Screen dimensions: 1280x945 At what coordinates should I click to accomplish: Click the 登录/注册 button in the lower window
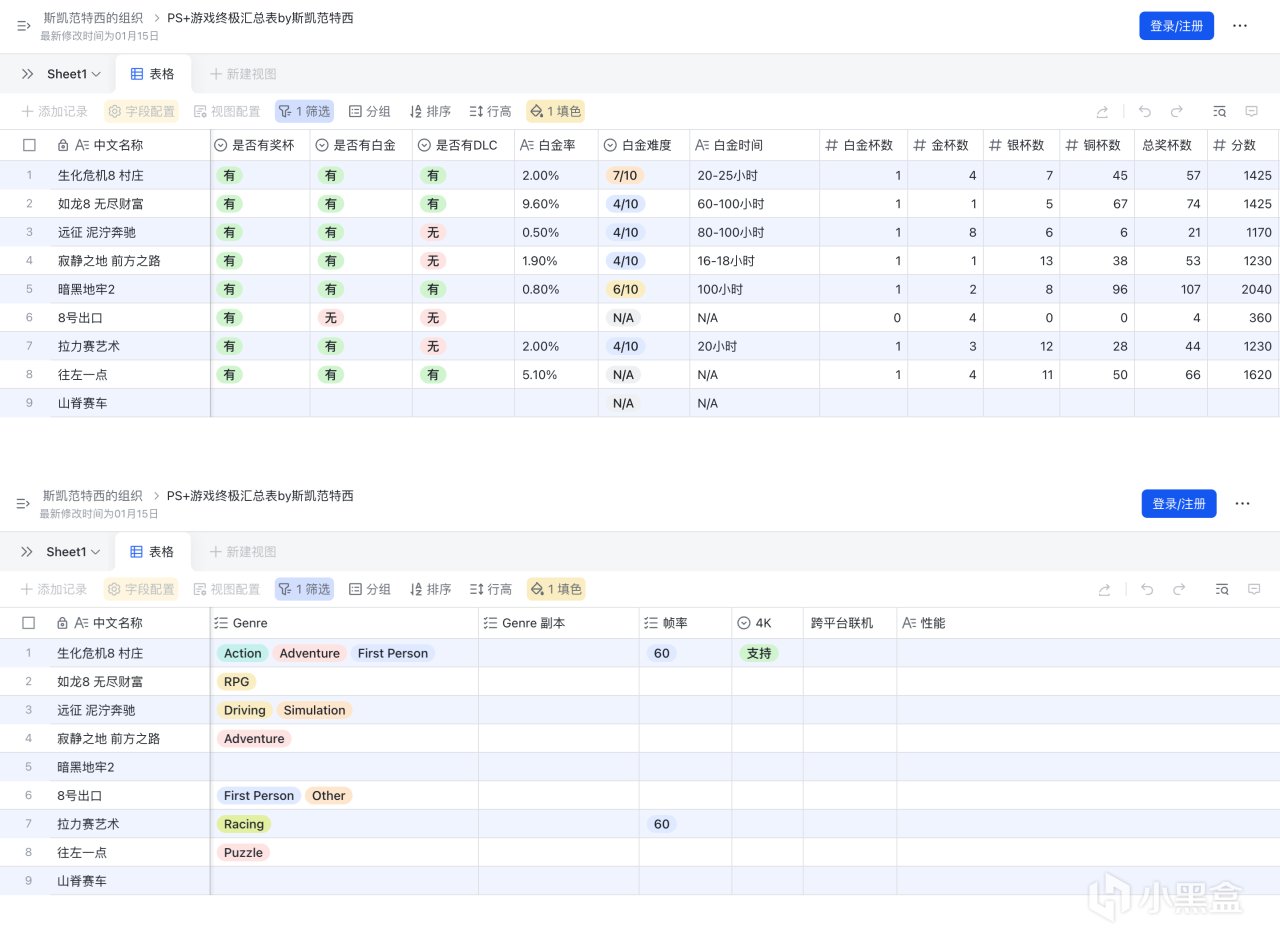tap(1179, 504)
